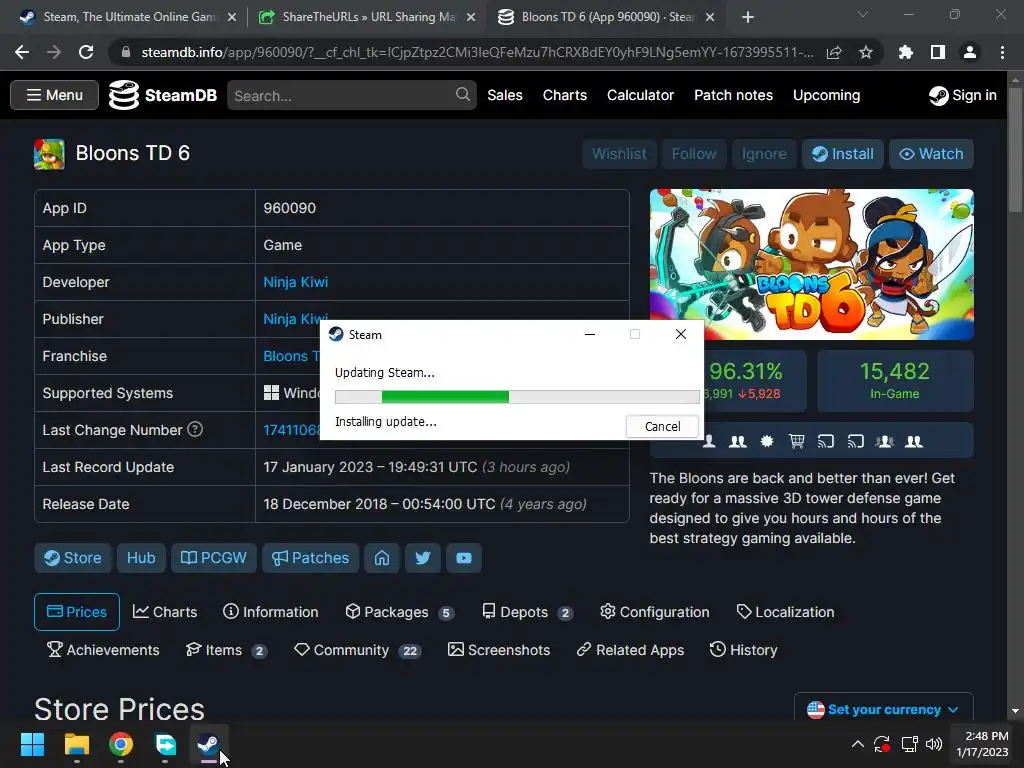The image size is (1024, 768).
Task: Open Upcoming in top navigation
Action: click(x=826, y=95)
